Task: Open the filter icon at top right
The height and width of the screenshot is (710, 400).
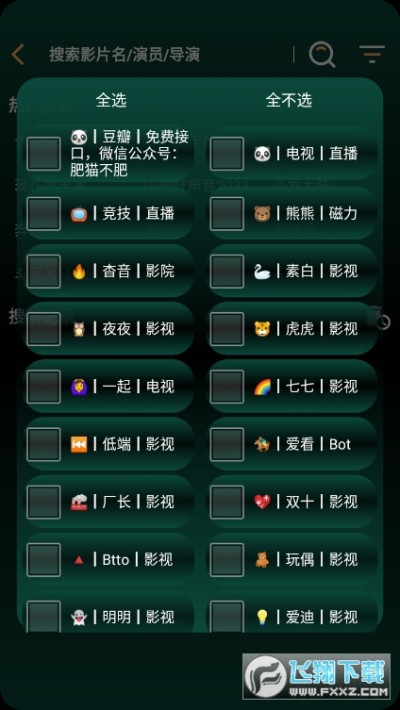Action: 372,54
